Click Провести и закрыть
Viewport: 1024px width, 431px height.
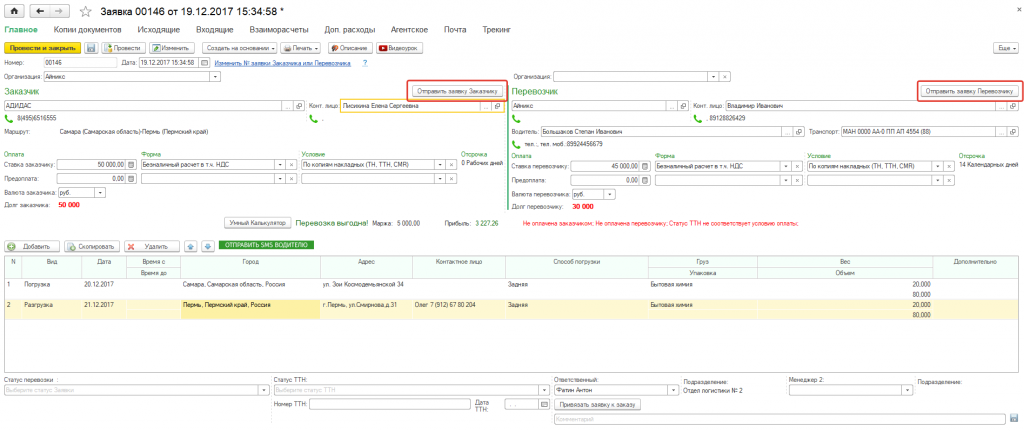pyautogui.click(x=42, y=48)
